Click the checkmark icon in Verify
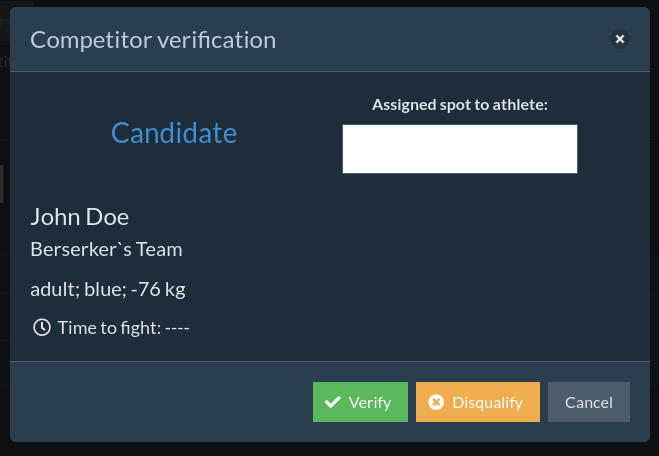The width and height of the screenshot is (659, 456). click(x=333, y=402)
